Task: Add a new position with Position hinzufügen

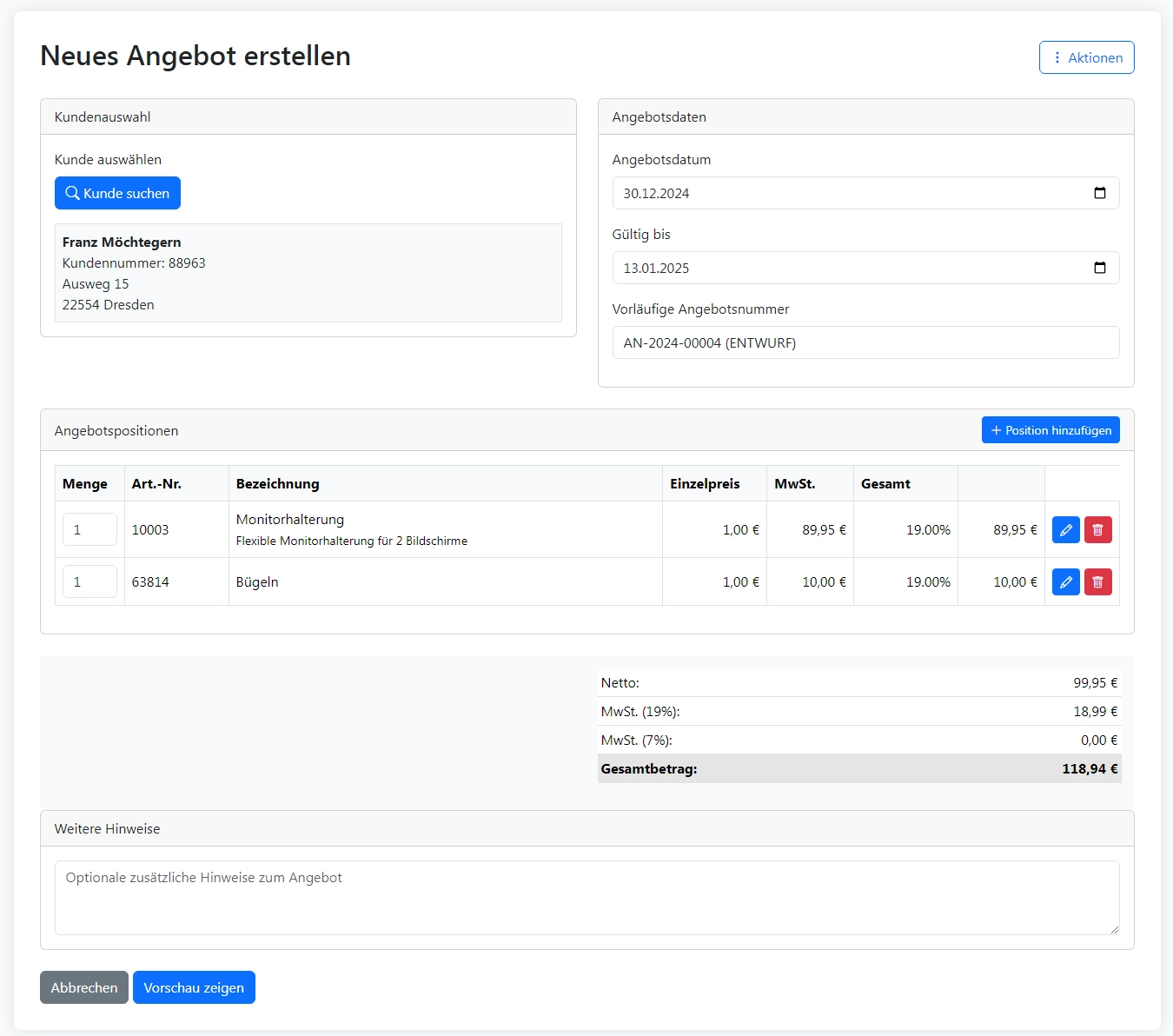Action: 1050,430
